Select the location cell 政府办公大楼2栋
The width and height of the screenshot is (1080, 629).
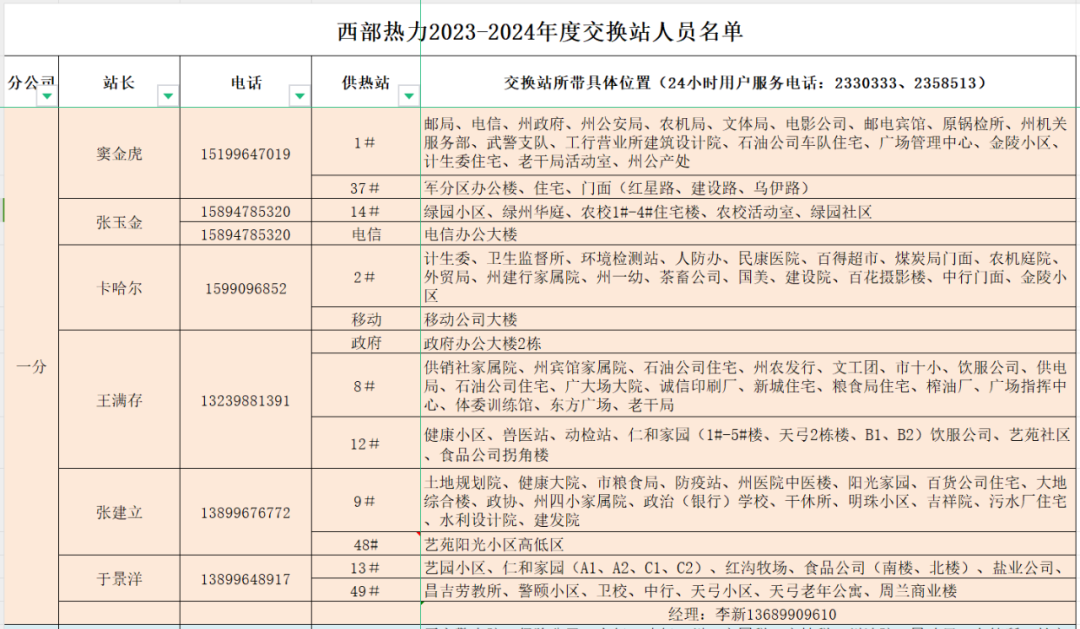(x=748, y=342)
